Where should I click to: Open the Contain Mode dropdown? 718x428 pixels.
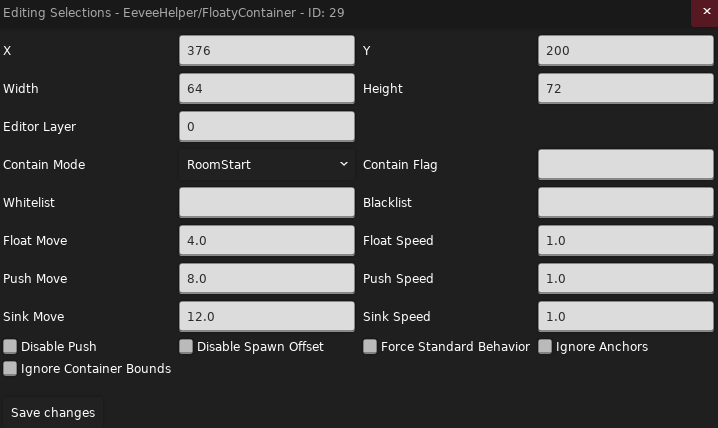267,164
